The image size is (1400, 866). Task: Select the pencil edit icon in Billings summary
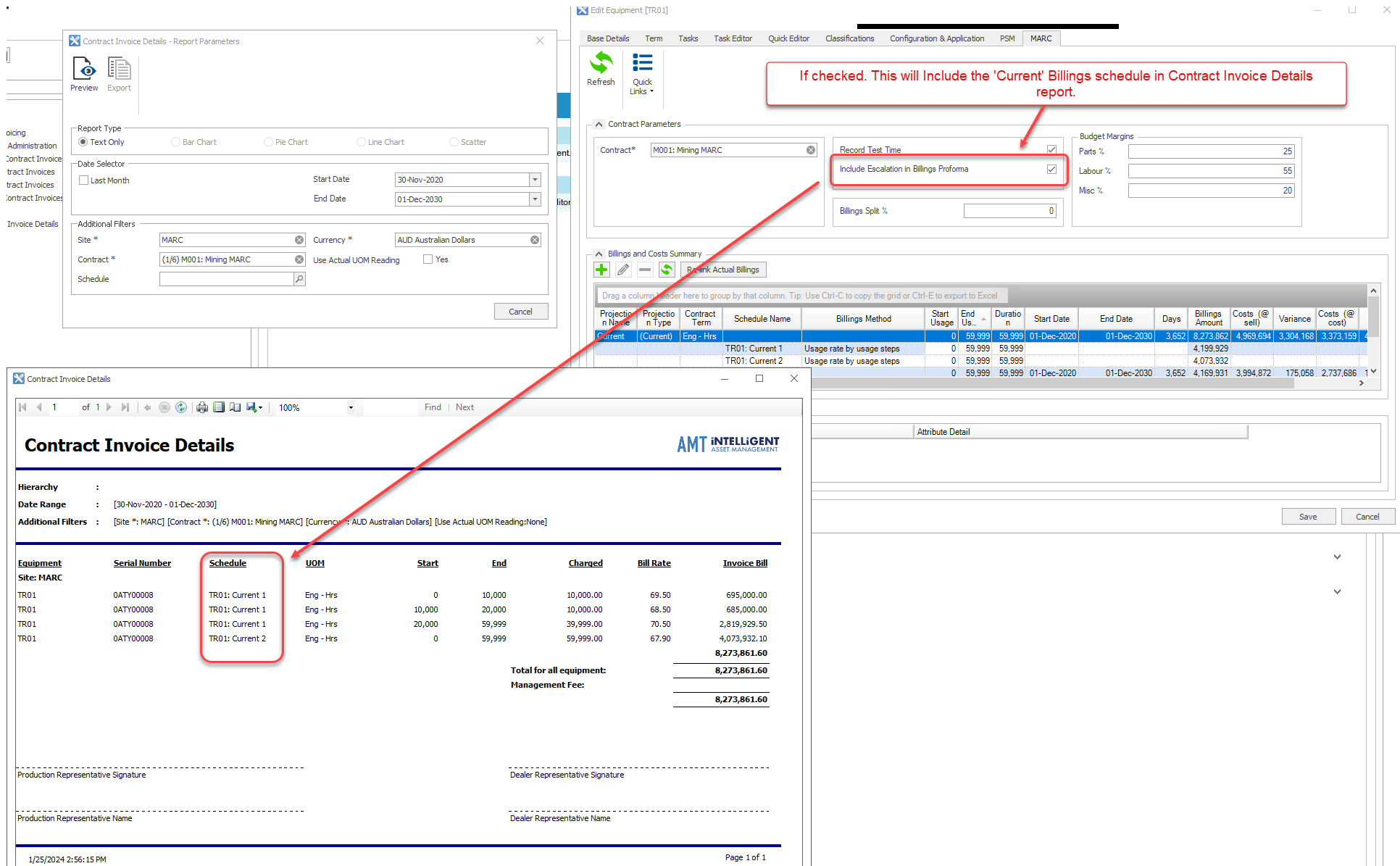click(x=623, y=269)
